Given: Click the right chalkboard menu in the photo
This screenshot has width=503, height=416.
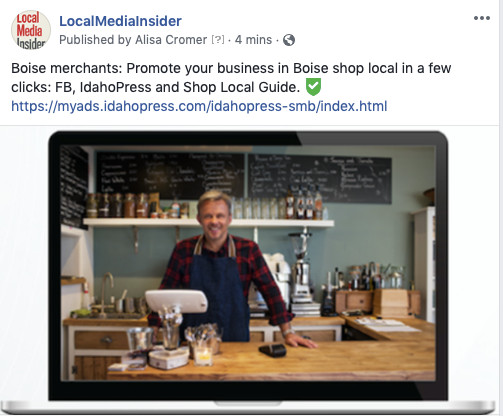Looking at the screenshot, I should tap(319, 178).
